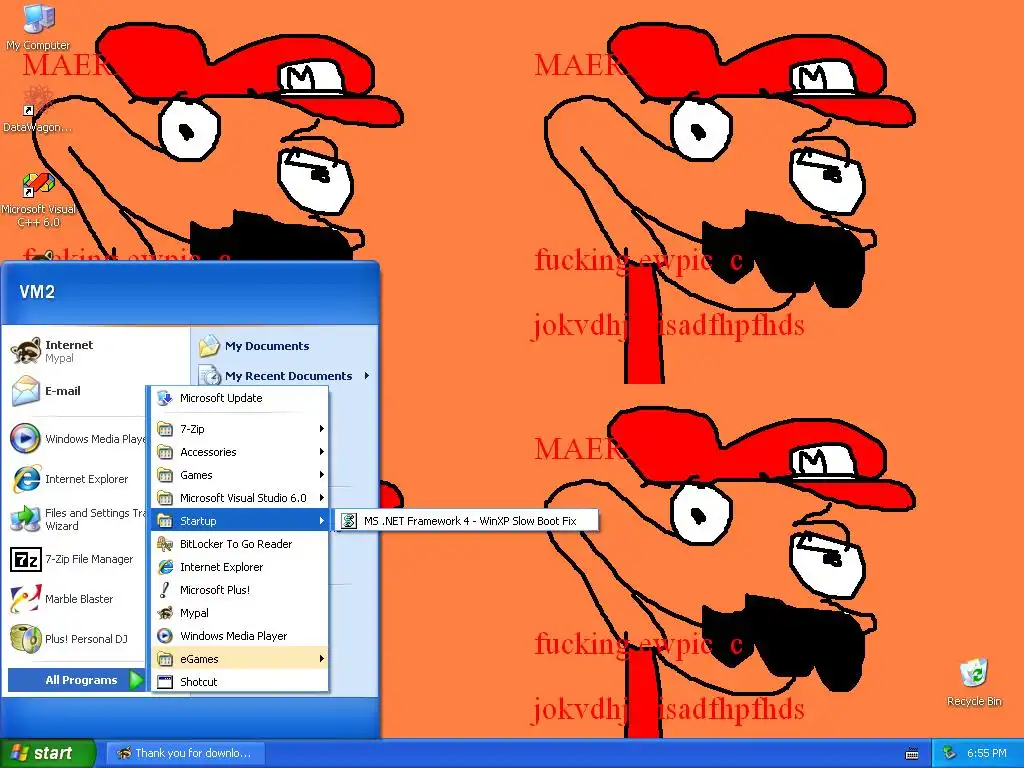Expand the eGames submenu
1024x768 pixels.
tap(240, 659)
